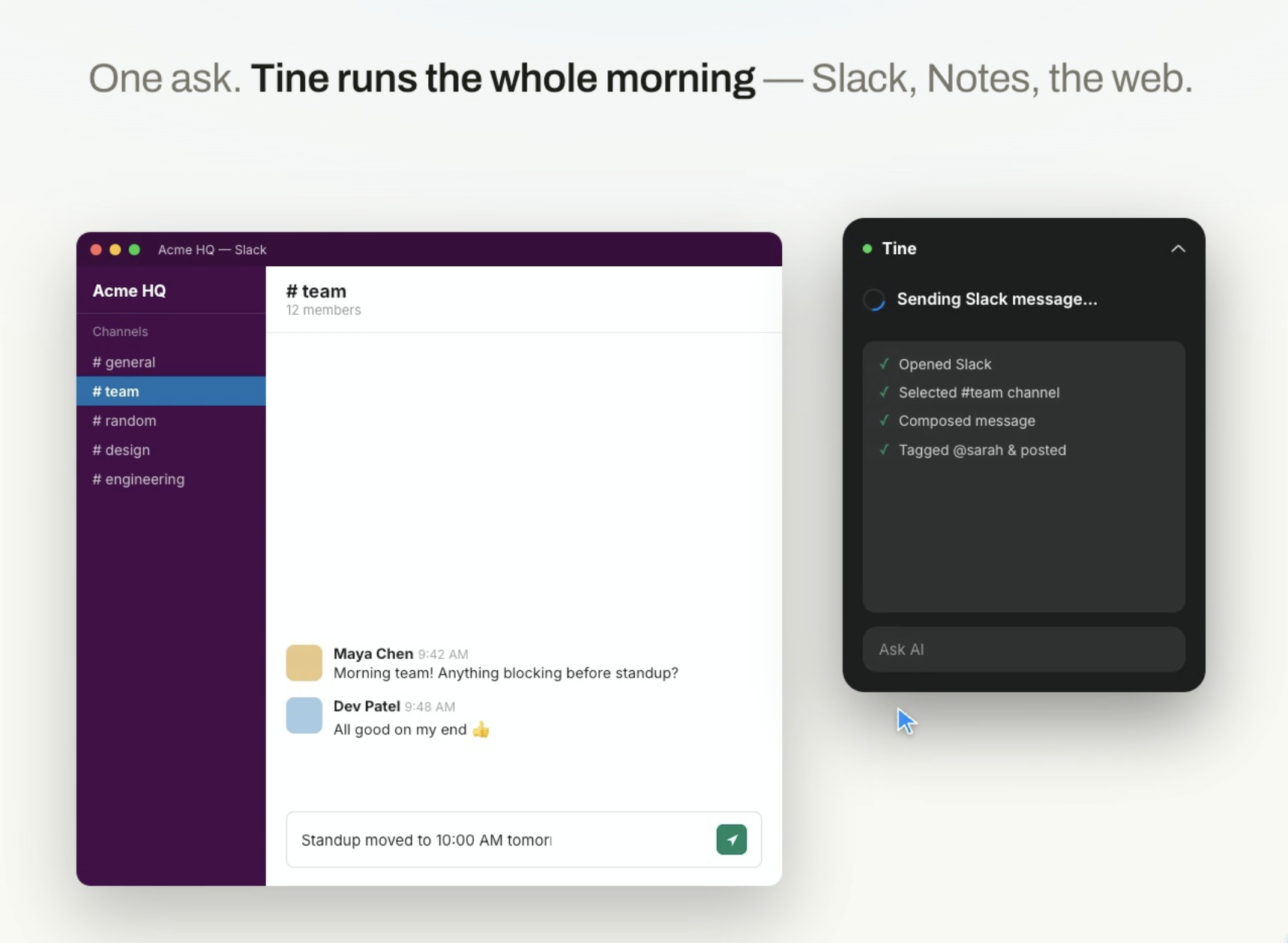Click the Tine panel title

[899, 249]
